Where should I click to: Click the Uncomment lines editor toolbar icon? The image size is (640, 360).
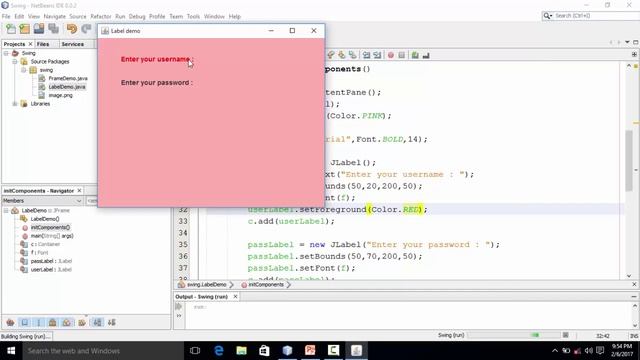pyautogui.click(x=426, y=55)
